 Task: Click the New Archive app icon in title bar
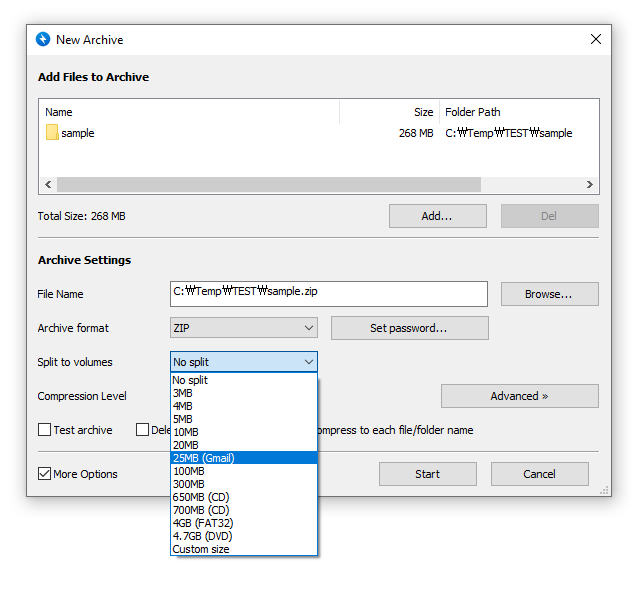pos(43,40)
